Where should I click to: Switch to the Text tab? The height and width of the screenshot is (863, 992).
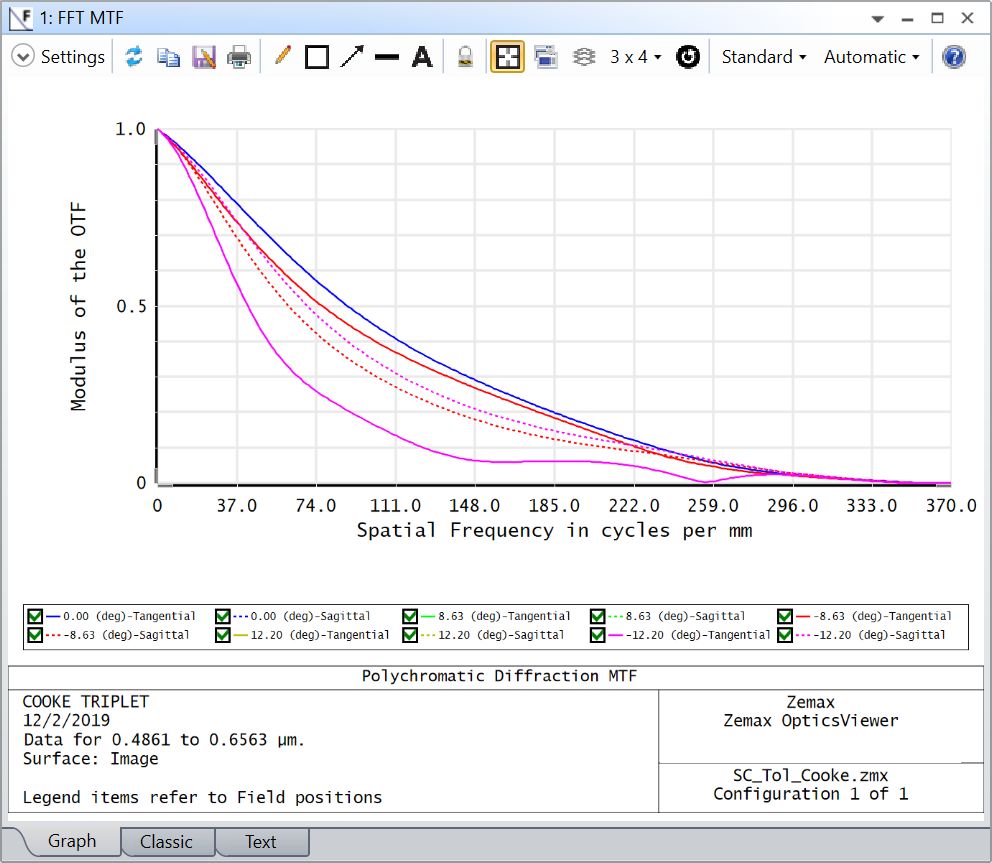click(260, 842)
